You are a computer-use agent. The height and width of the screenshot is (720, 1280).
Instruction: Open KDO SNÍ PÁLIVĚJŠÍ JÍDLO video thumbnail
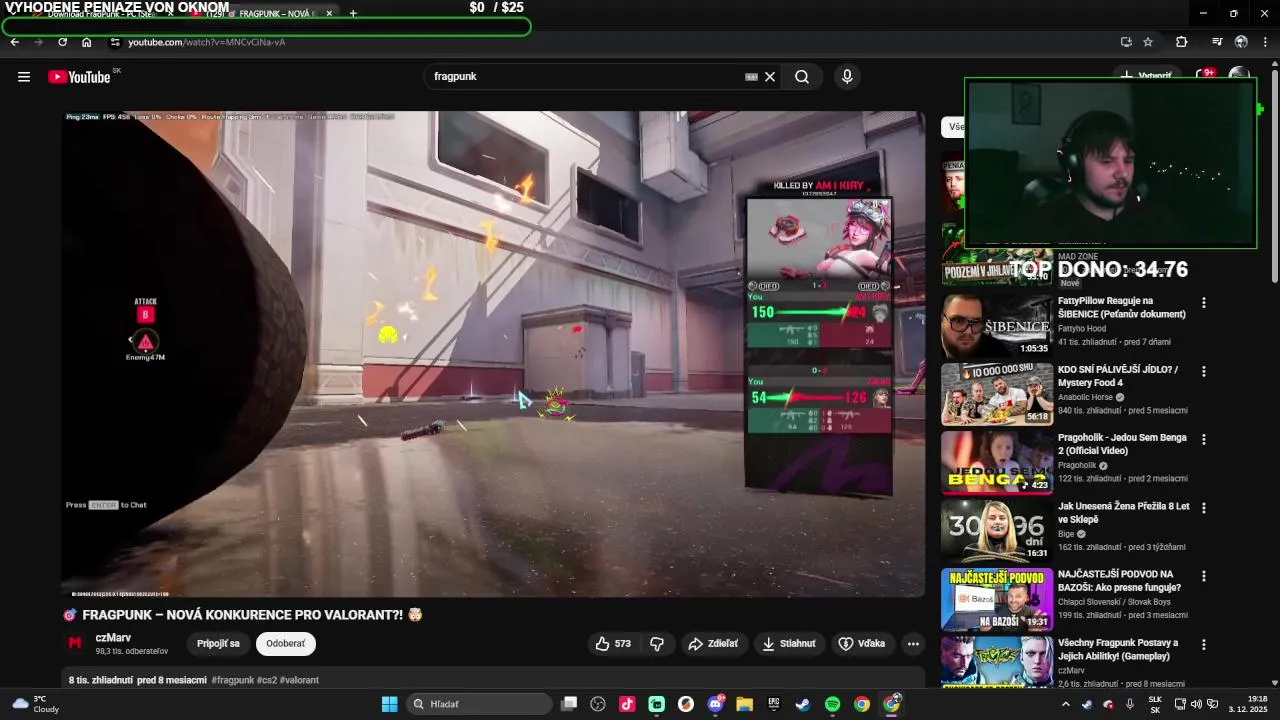pos(997,394)
